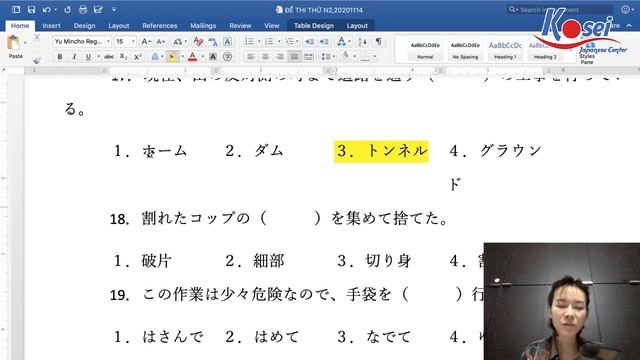Image resolution: width=640 pixels, height=360 pixels.
Task: Sort text with the A-Z icon
Action: pyautogui.click(x=362, y=42)
